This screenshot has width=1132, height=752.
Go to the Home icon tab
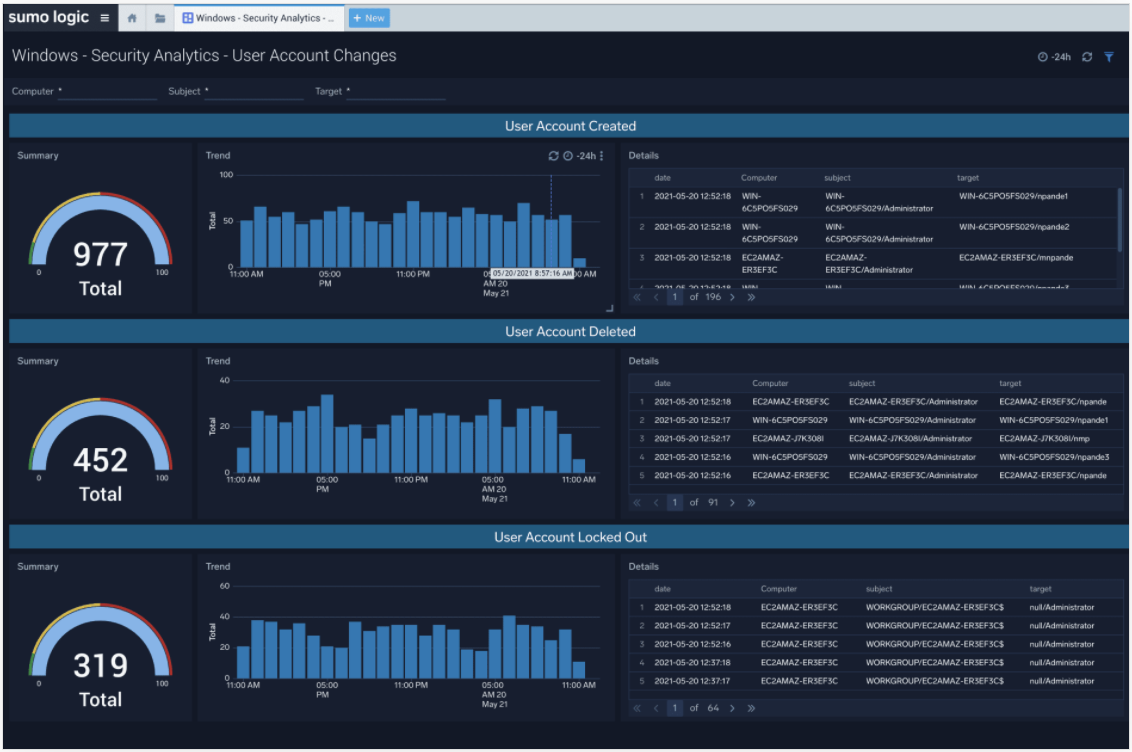click(x=132, y=18)
